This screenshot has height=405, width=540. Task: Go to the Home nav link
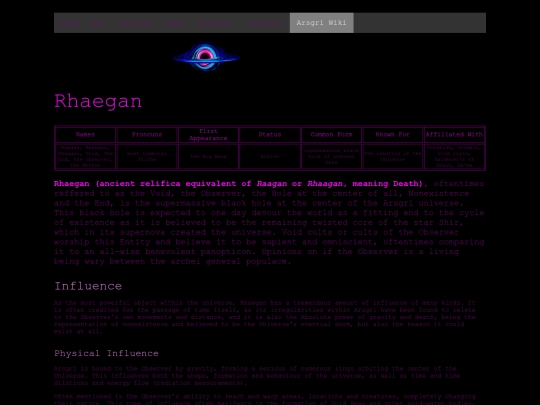coord(70,23)
